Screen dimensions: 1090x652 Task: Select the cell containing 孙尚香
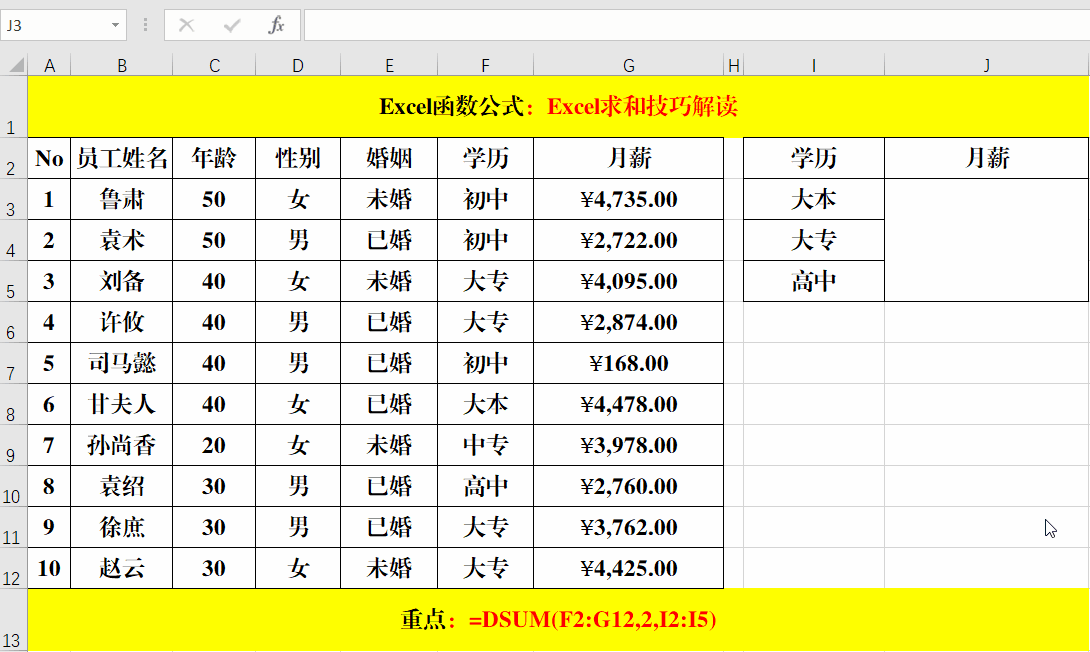tap(122, 445)
